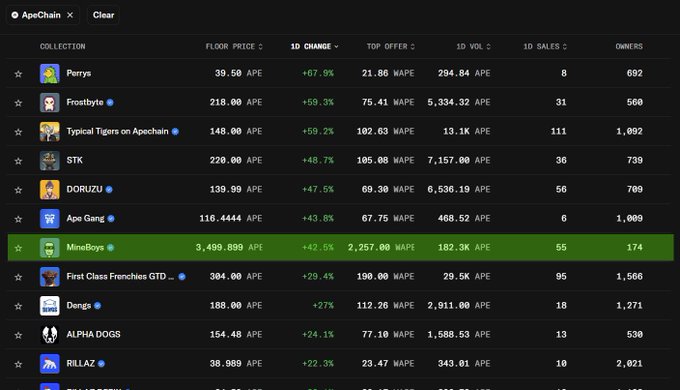Click the RILLAZ verified badge
680x390 pixels.
101,364
